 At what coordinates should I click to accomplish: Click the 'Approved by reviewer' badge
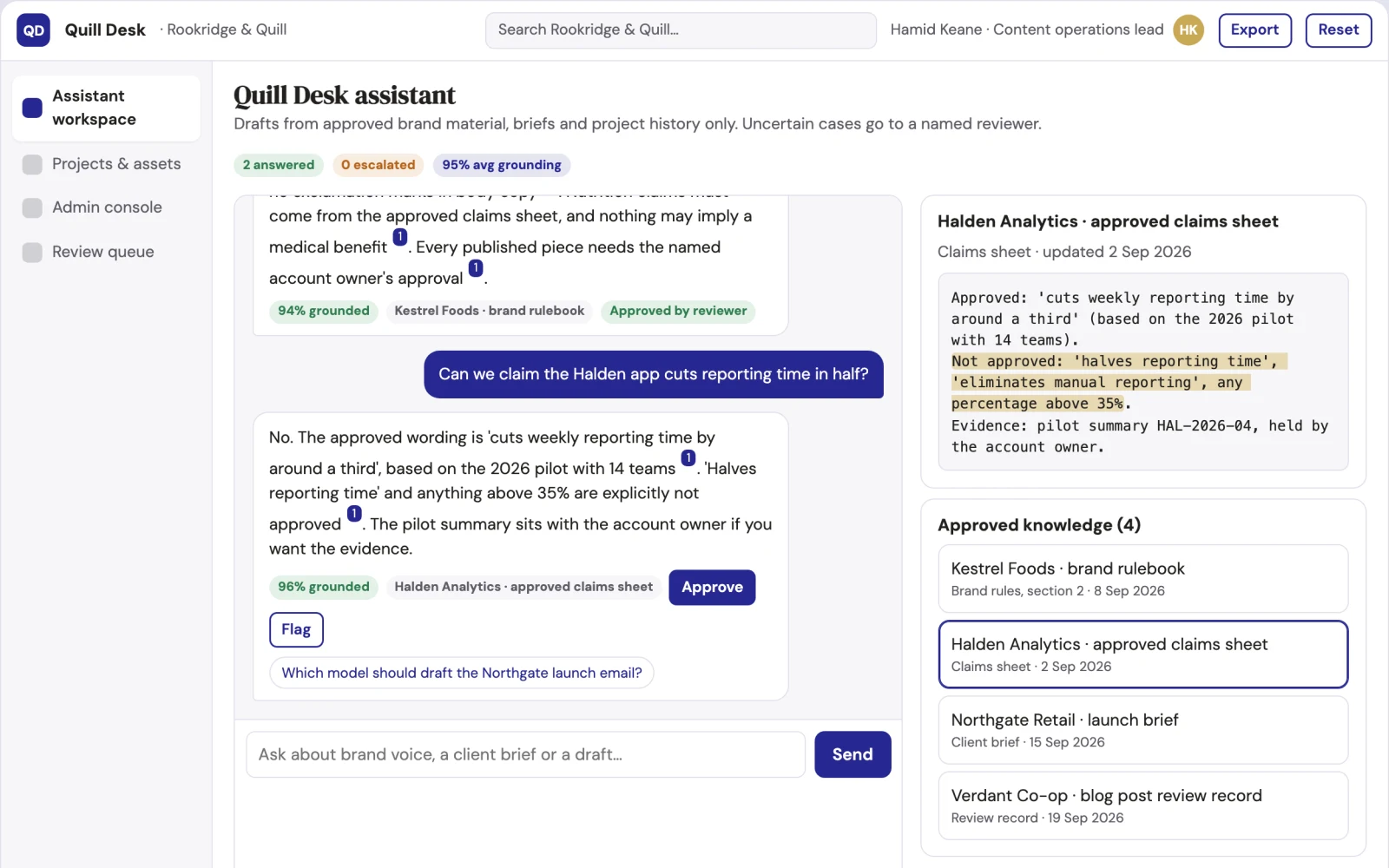pyautogui.click(x=678, y=311)
